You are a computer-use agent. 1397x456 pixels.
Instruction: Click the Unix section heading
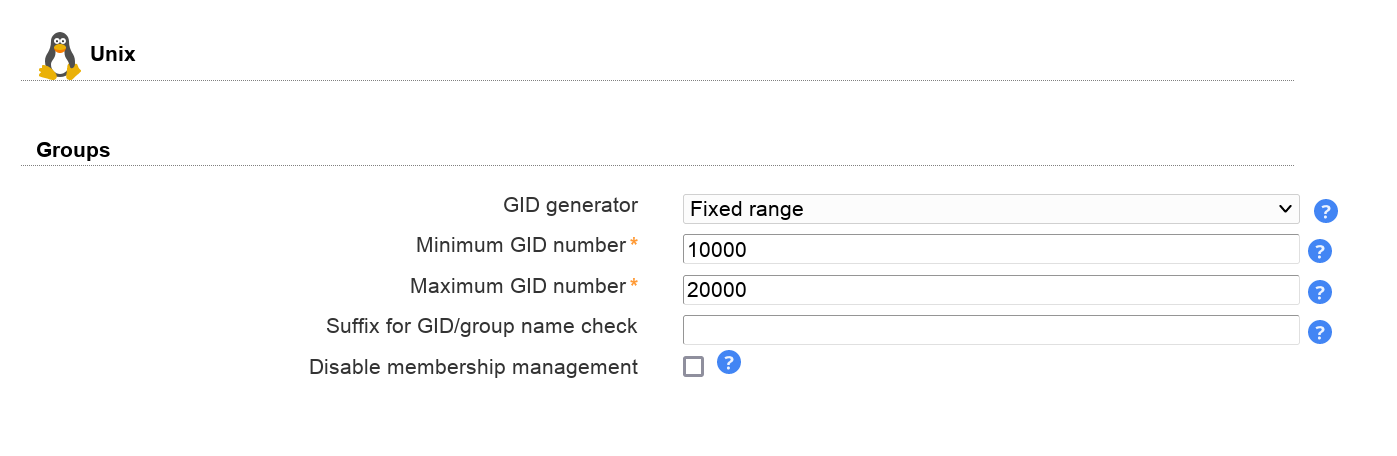tap(112, 54)
